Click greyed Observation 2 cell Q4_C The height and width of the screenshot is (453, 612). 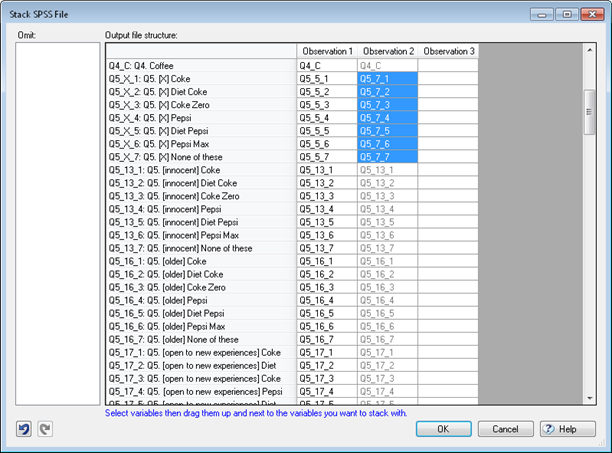[388, 66]
